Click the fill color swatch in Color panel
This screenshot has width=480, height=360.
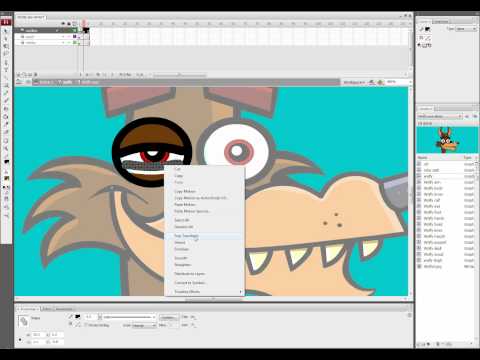pyautogui.click(x=427, y=38)
